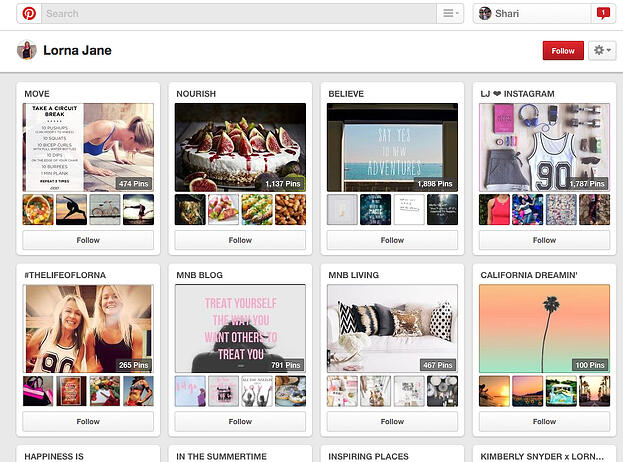Click the Lorna Jane profile name heading
This screenshot has width=623, height=462.
coord(77,50)
